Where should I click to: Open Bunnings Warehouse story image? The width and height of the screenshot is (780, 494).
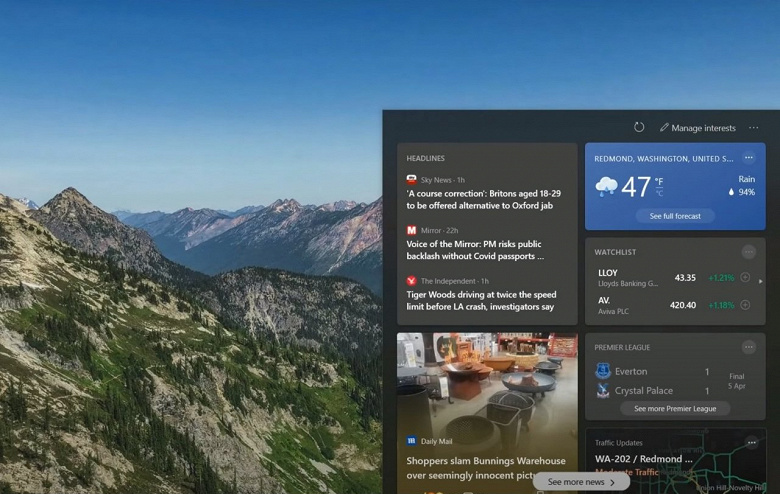coord(487,380)
